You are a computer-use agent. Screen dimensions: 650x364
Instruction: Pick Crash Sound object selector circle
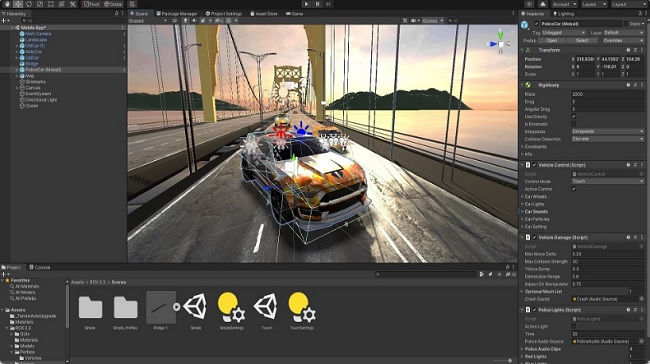(641, 299)
